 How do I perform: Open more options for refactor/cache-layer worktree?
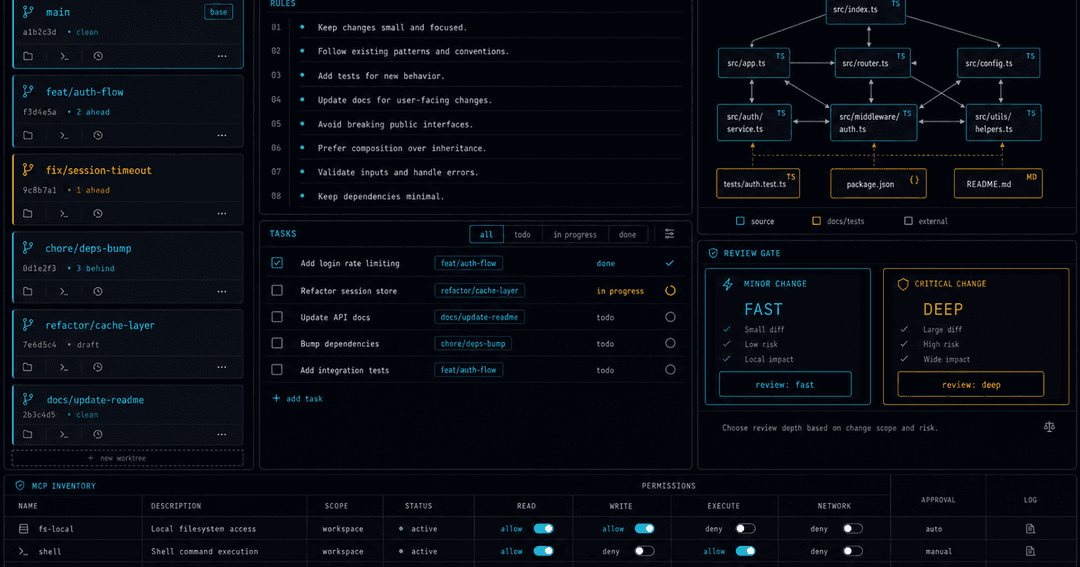tap(222, 367)
